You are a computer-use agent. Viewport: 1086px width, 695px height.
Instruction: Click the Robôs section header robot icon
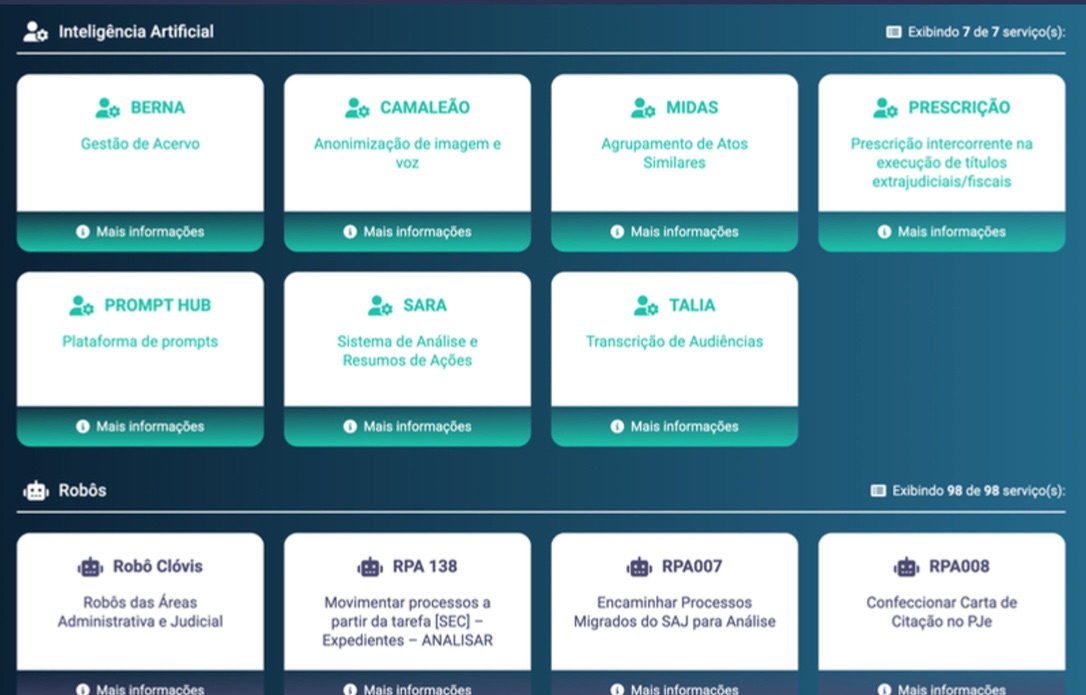coord(35,491)
